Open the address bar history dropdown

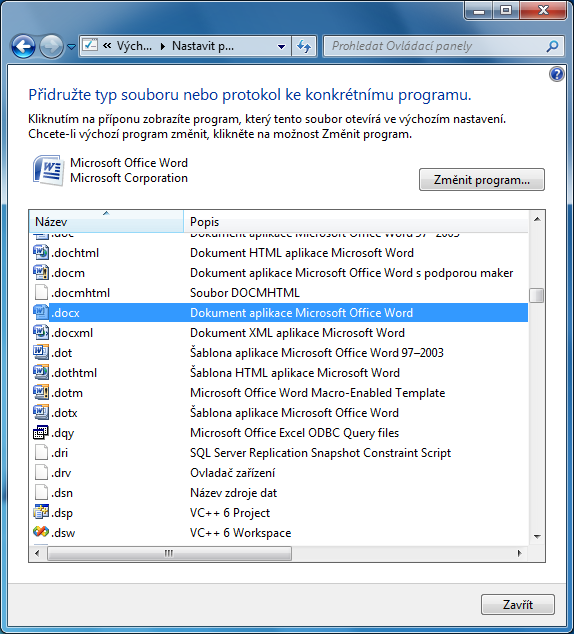click(x=281, y=46)
